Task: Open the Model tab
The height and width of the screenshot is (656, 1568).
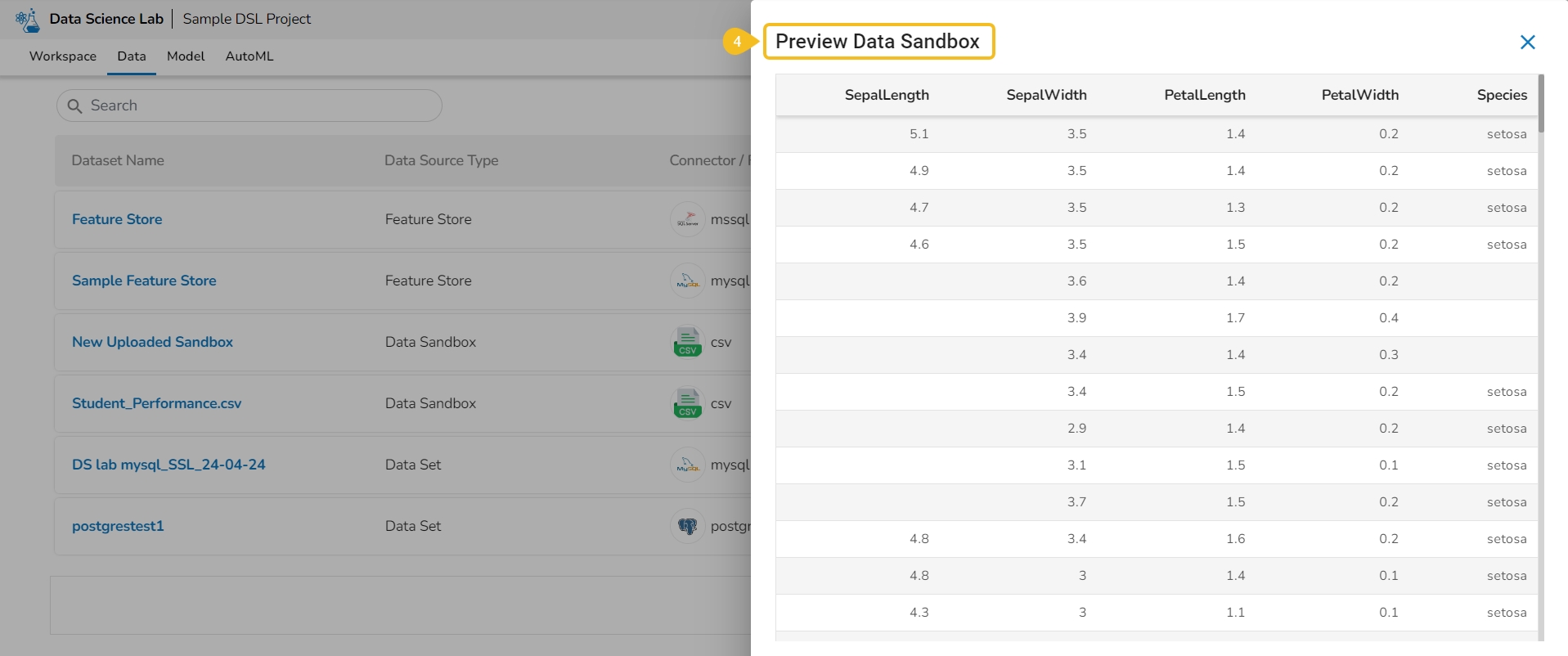Action: [x=186, y=56]
